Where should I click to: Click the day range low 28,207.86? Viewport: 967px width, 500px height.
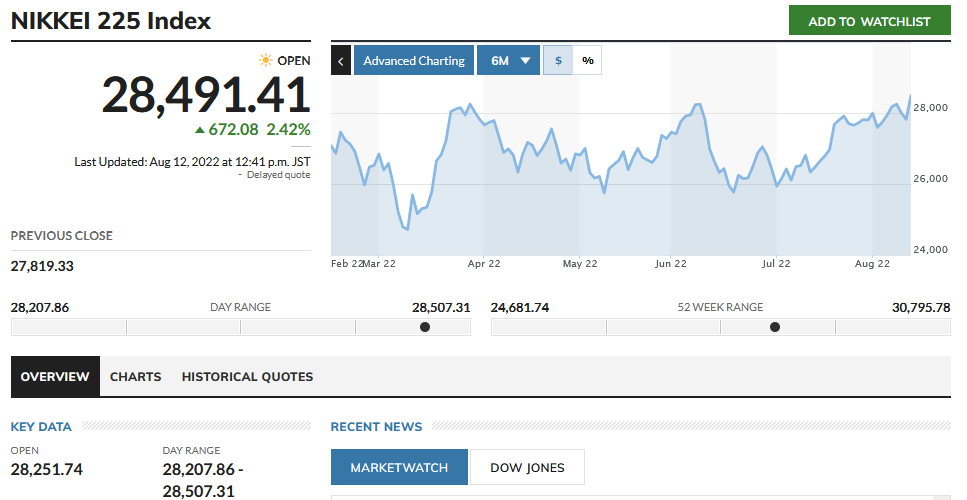click(x=40, y=307)
